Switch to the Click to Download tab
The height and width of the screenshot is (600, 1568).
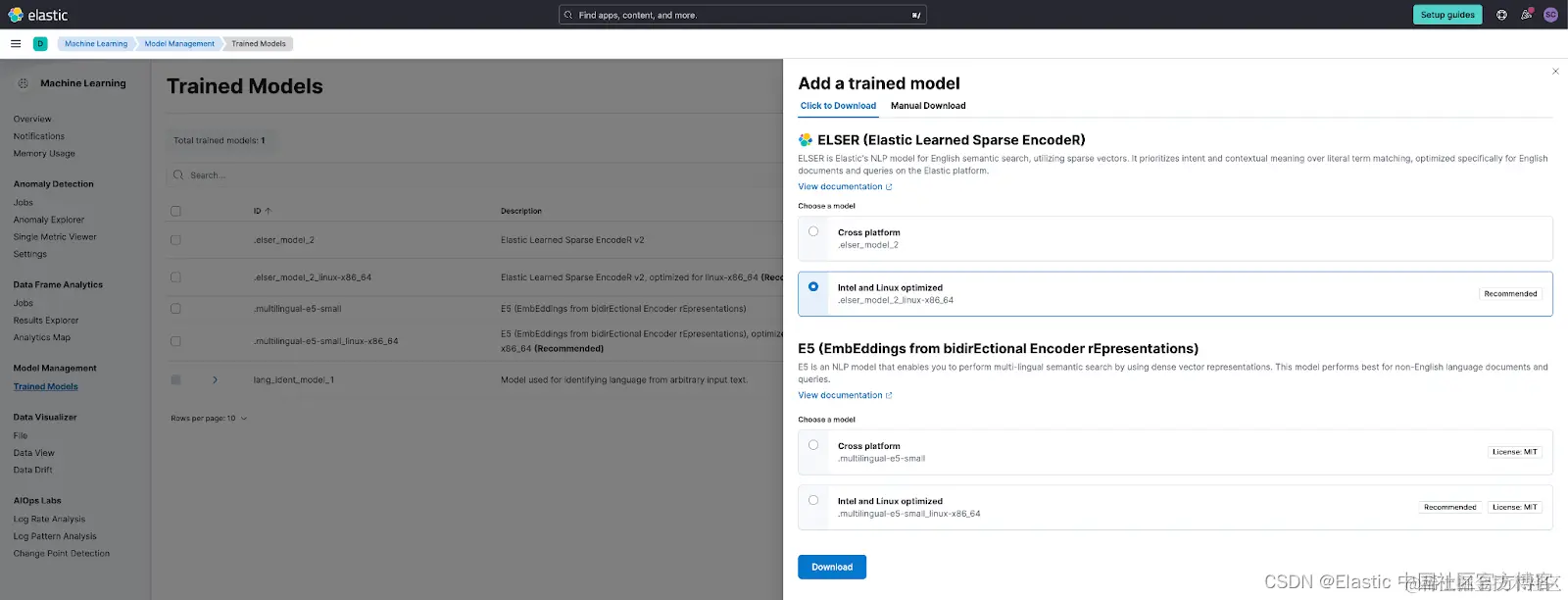[838, 106]
